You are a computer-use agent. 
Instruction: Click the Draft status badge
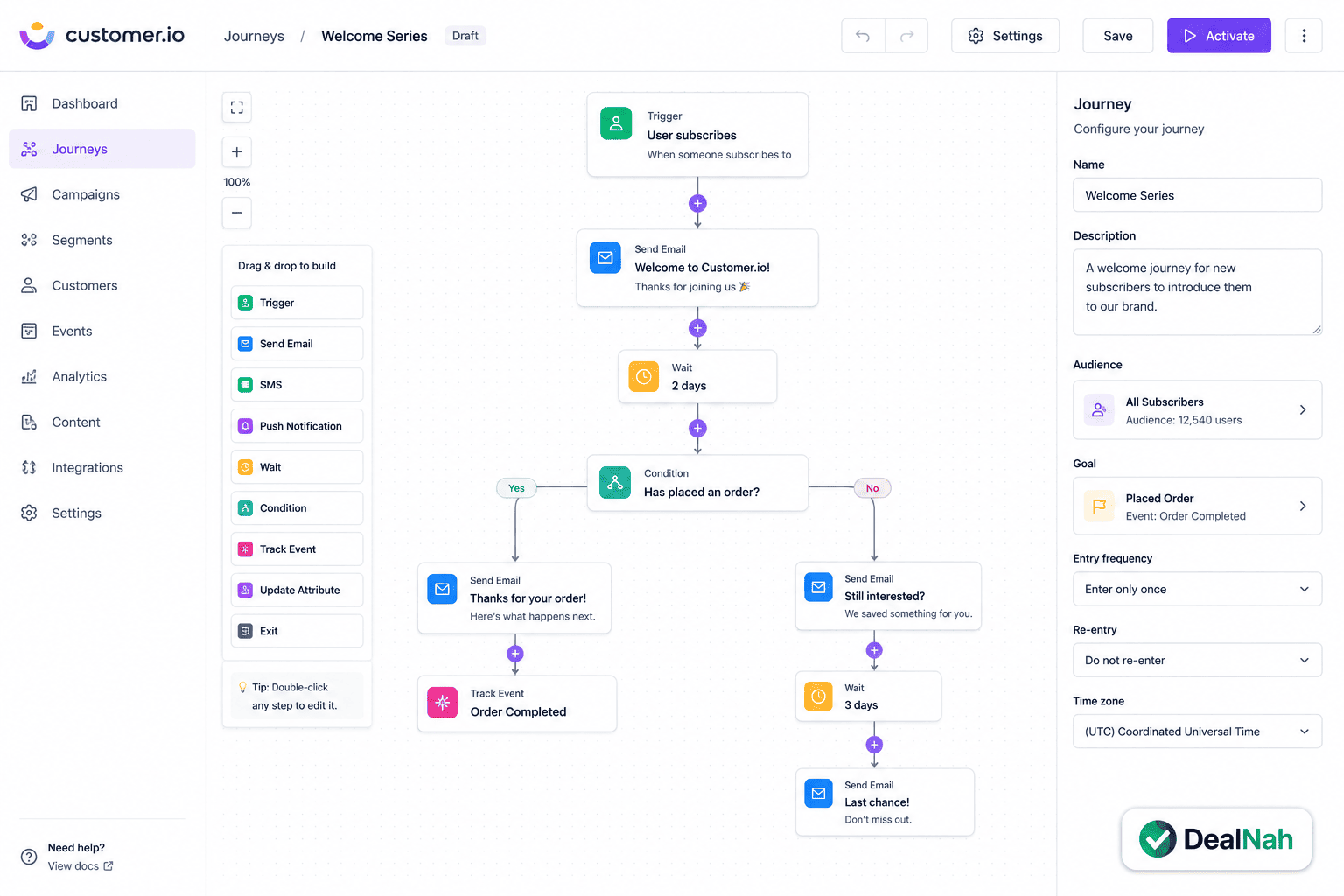click(465, 36)
